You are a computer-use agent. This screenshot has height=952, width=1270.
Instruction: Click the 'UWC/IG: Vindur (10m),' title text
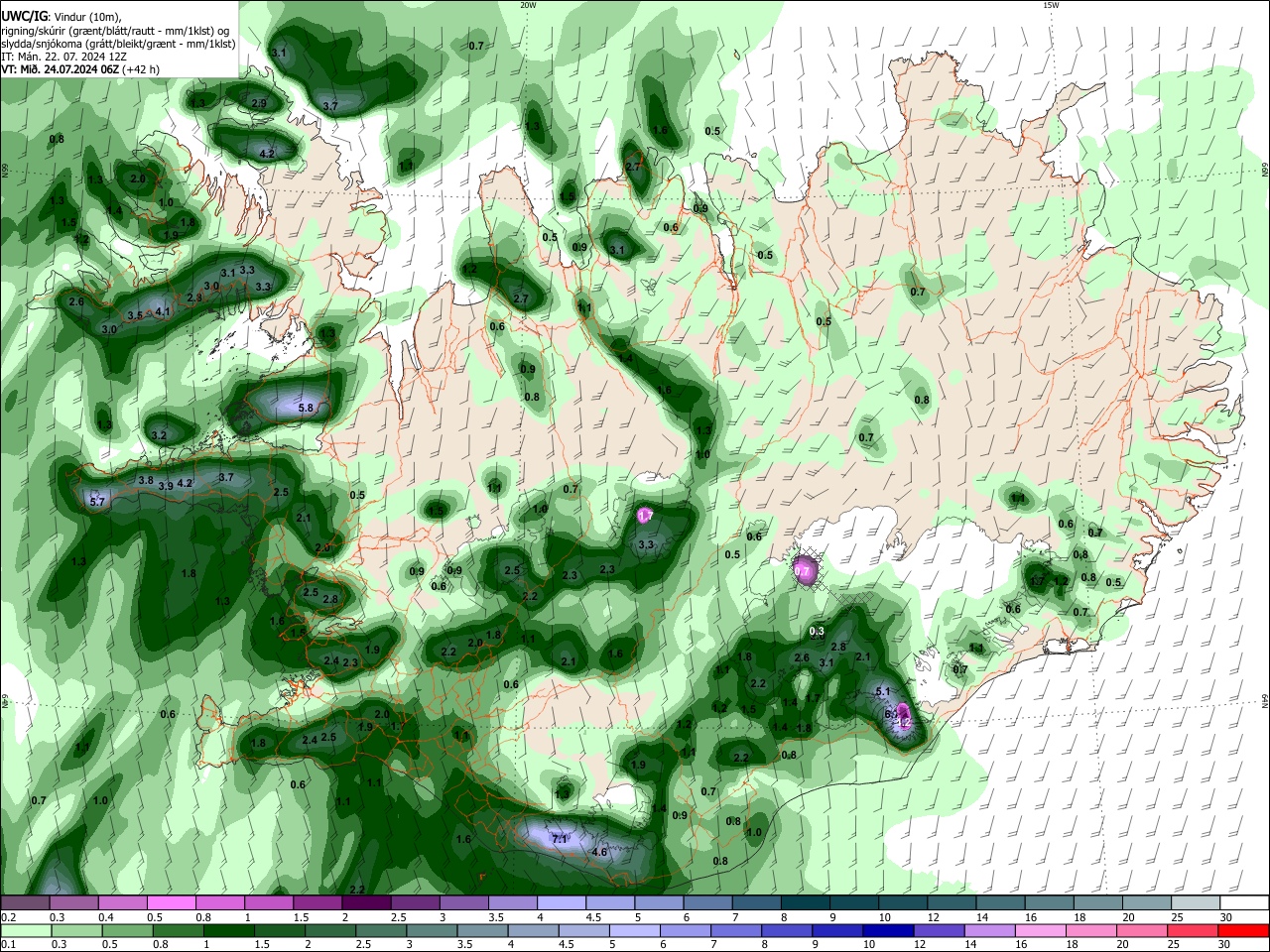tap(62, 17)
